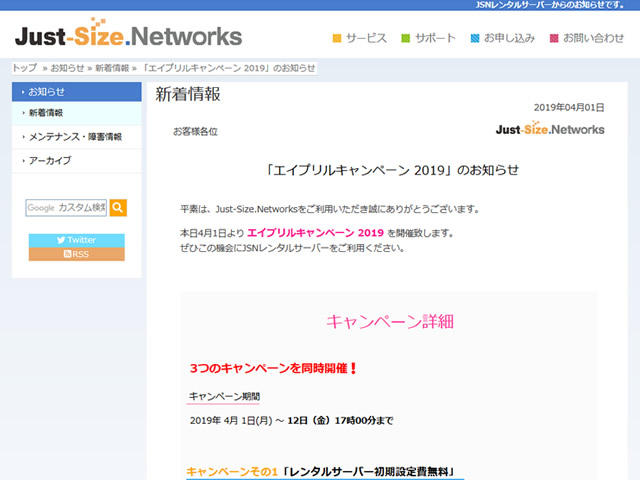The width and height of the screenshot is (640, 480).
Task: Click the Twitter button
Action: [77, 240]
